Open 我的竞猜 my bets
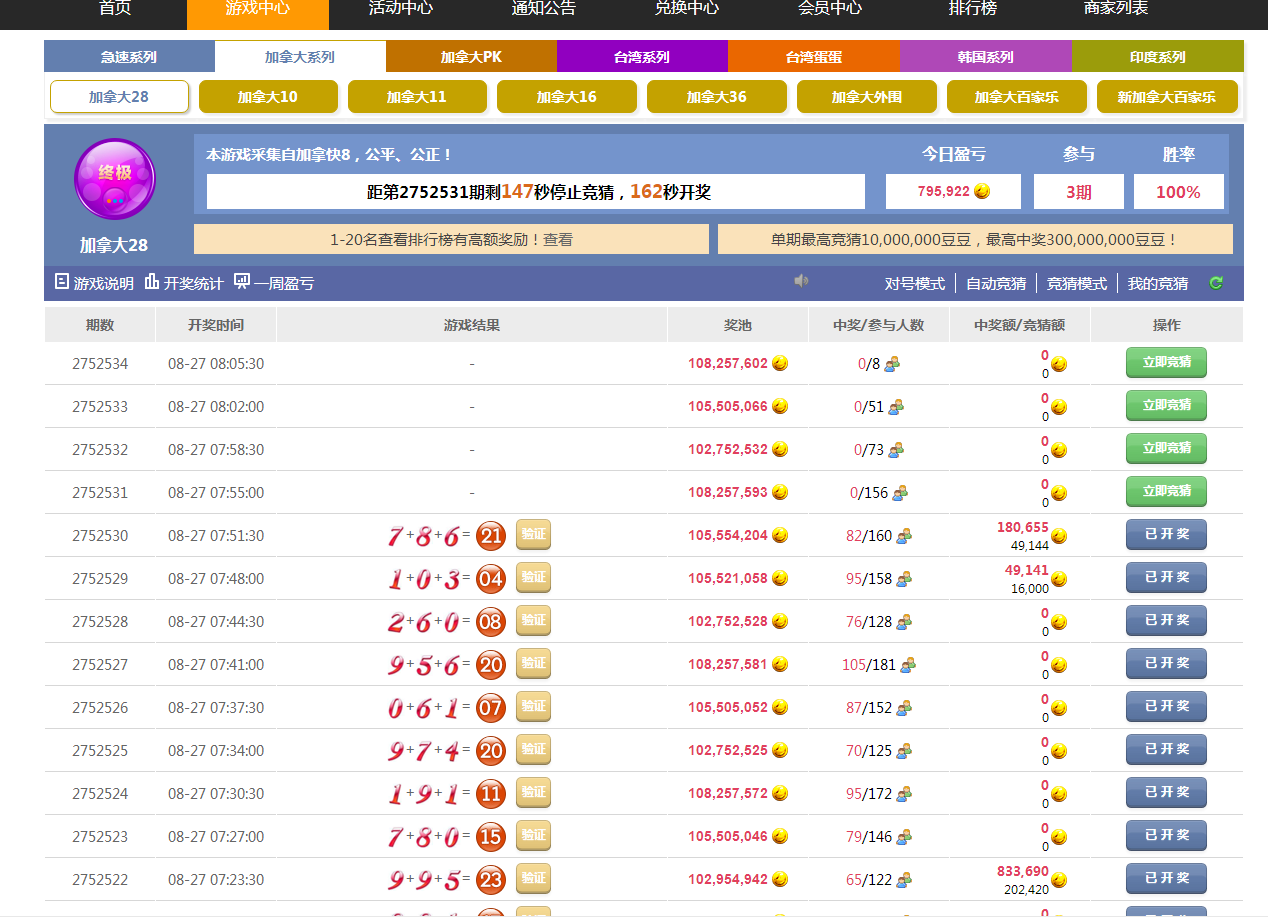 coord(1157,284)
